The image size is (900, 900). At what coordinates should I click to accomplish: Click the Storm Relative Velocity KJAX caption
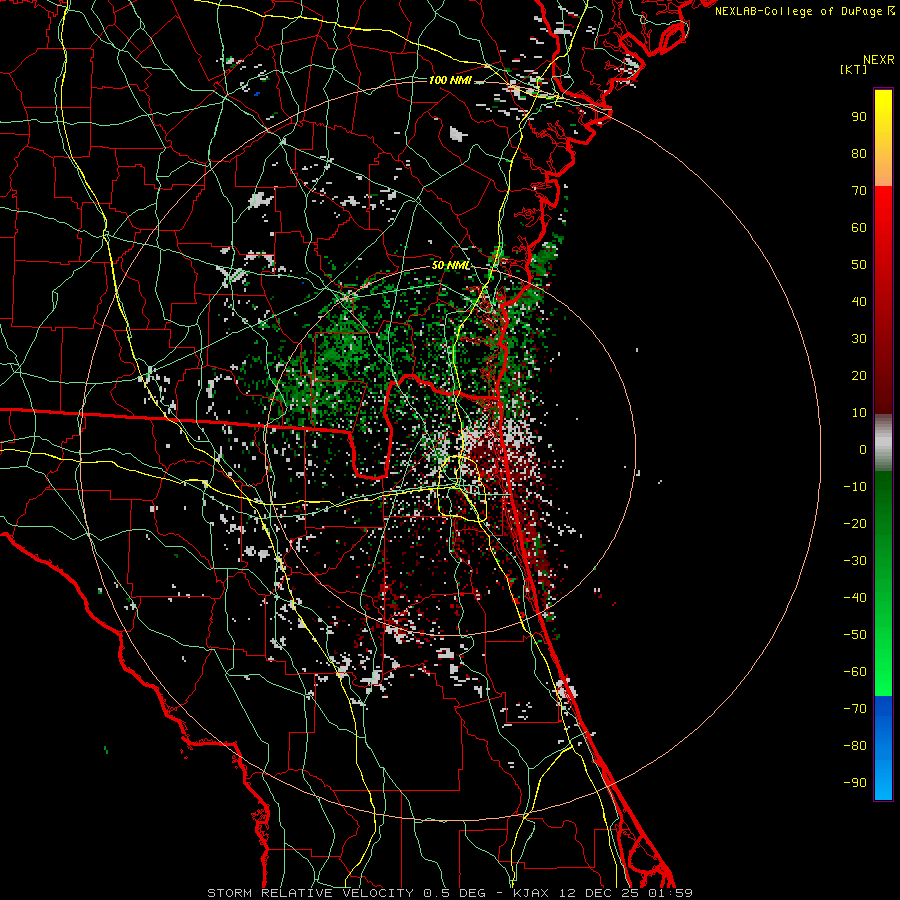pos(450,893)
